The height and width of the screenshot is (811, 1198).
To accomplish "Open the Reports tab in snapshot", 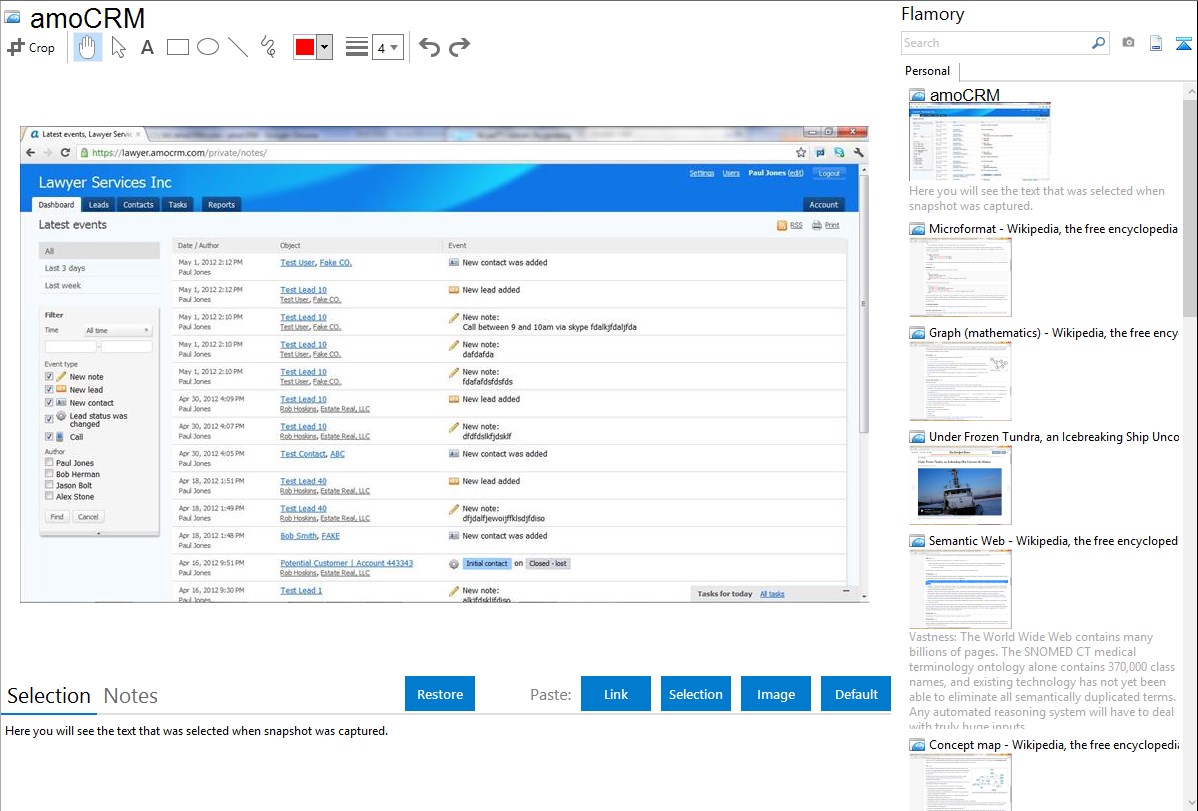I will coord(222,205).
